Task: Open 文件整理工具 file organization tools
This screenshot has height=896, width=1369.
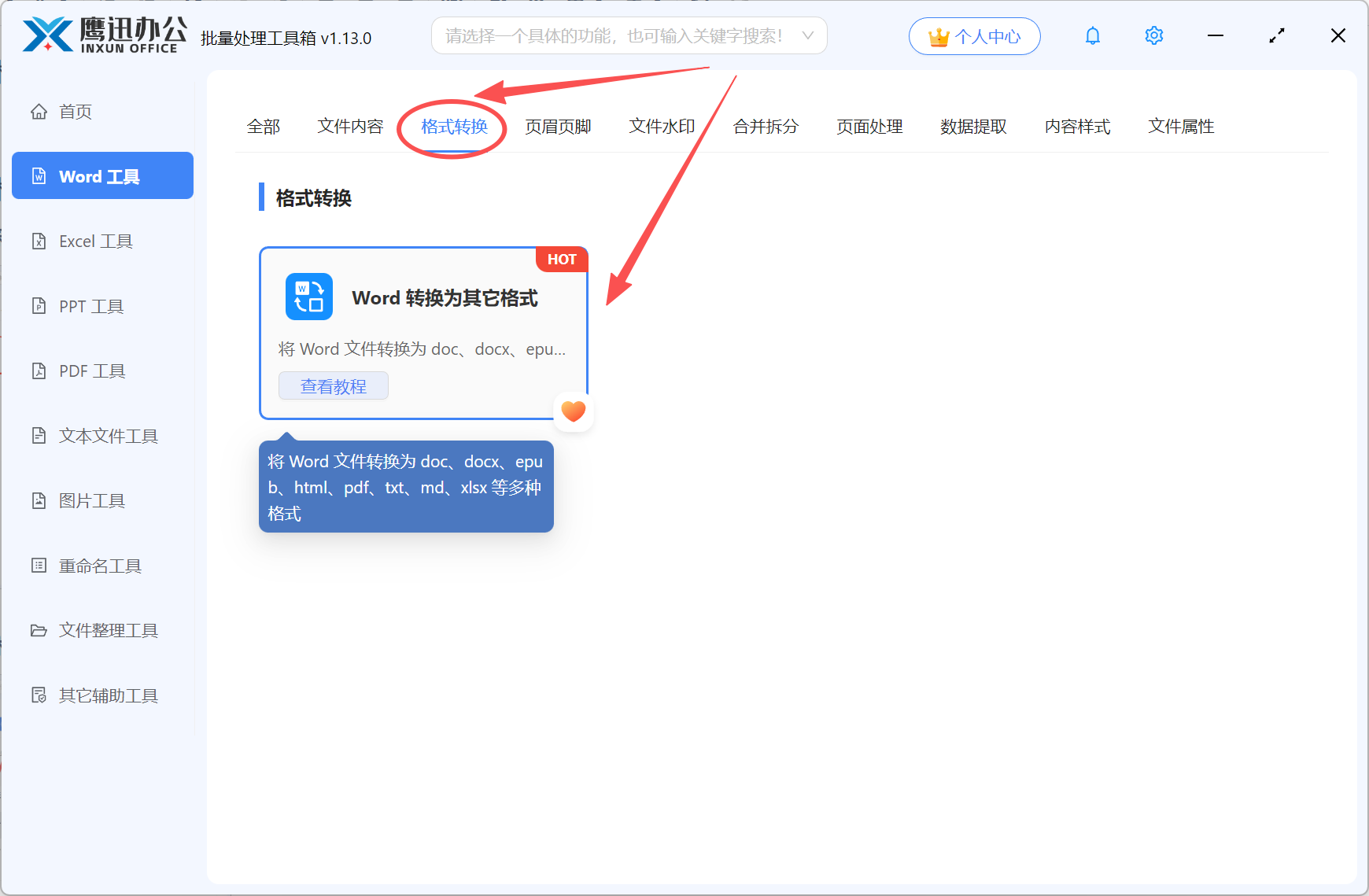Action: click(x=107, y=630)
